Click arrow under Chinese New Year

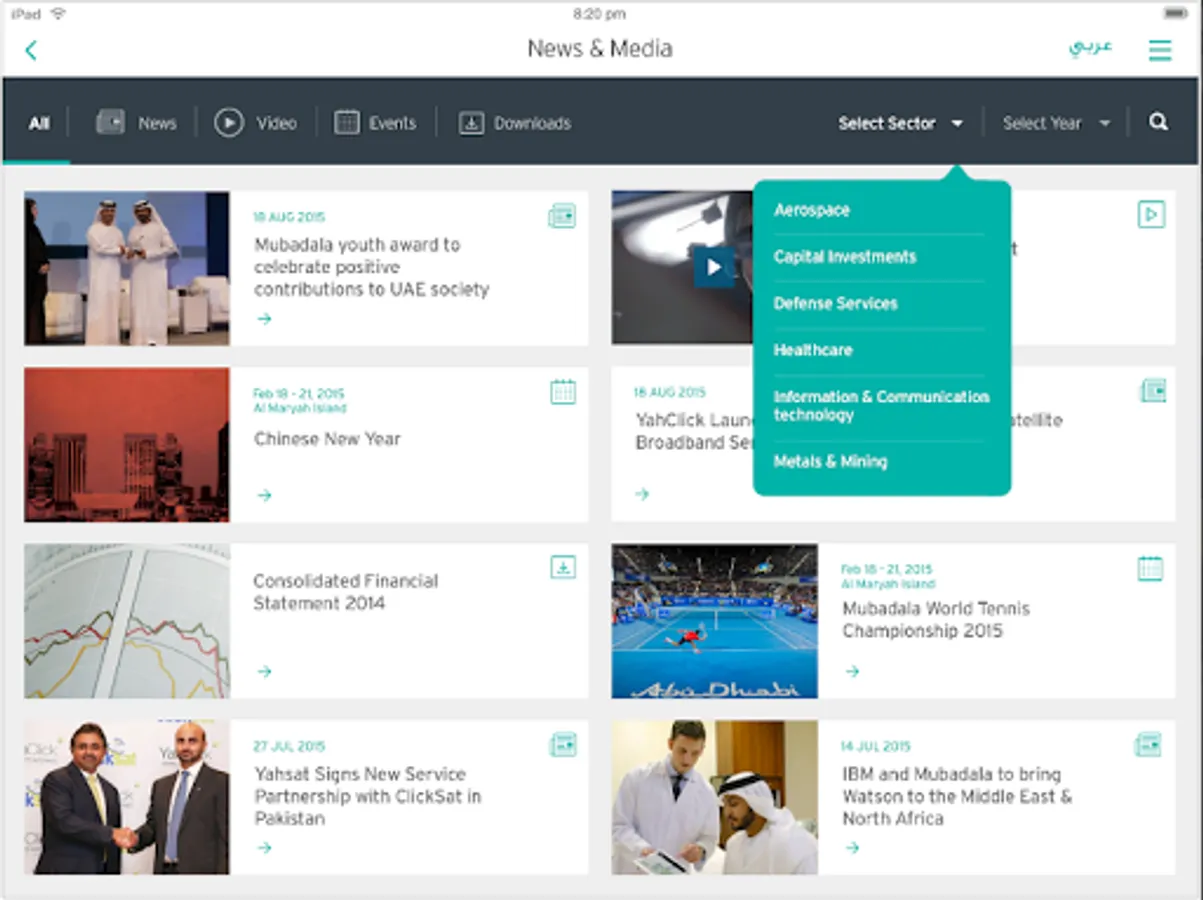tap(264, 495)
